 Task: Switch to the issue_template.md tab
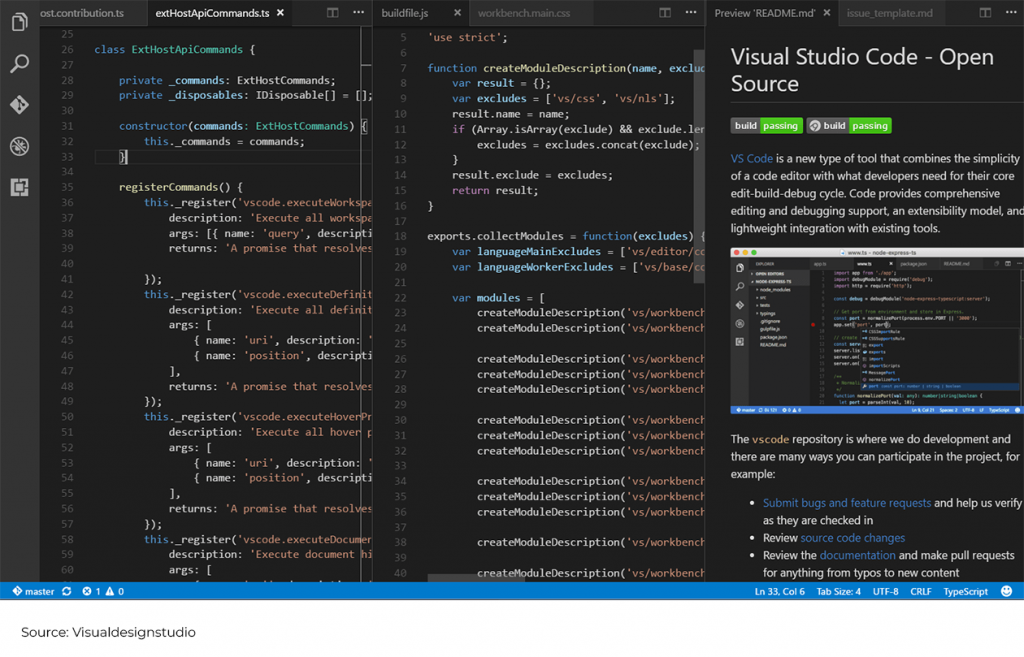[x=889, y=13]
